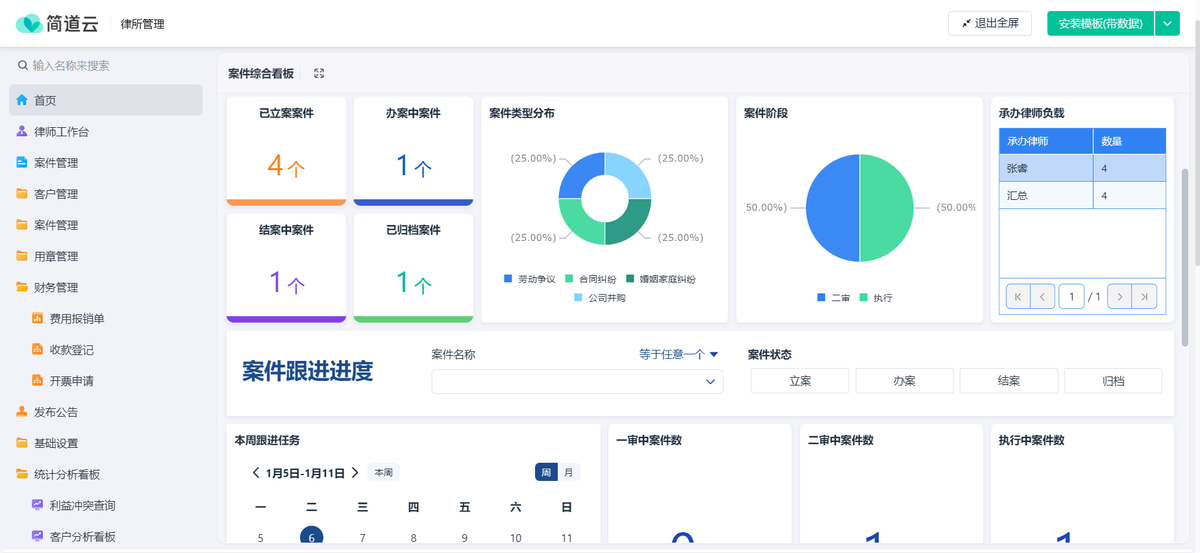Collapse the 统计分析看板 folder
Image resolution: width=1200 pixels, height=553 pixels.
(105, 474)
